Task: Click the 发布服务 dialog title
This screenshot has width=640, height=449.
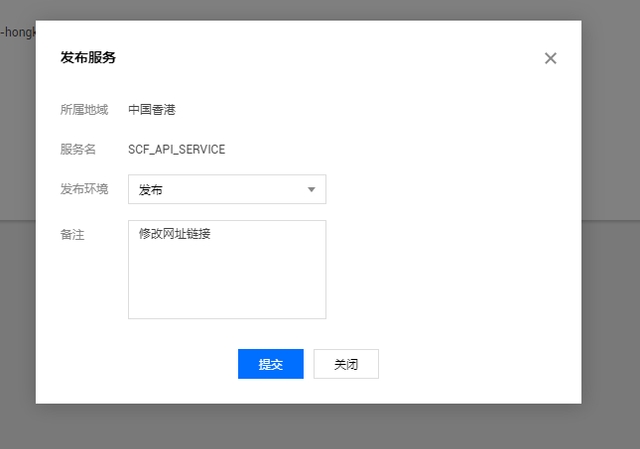Action: 88,58
